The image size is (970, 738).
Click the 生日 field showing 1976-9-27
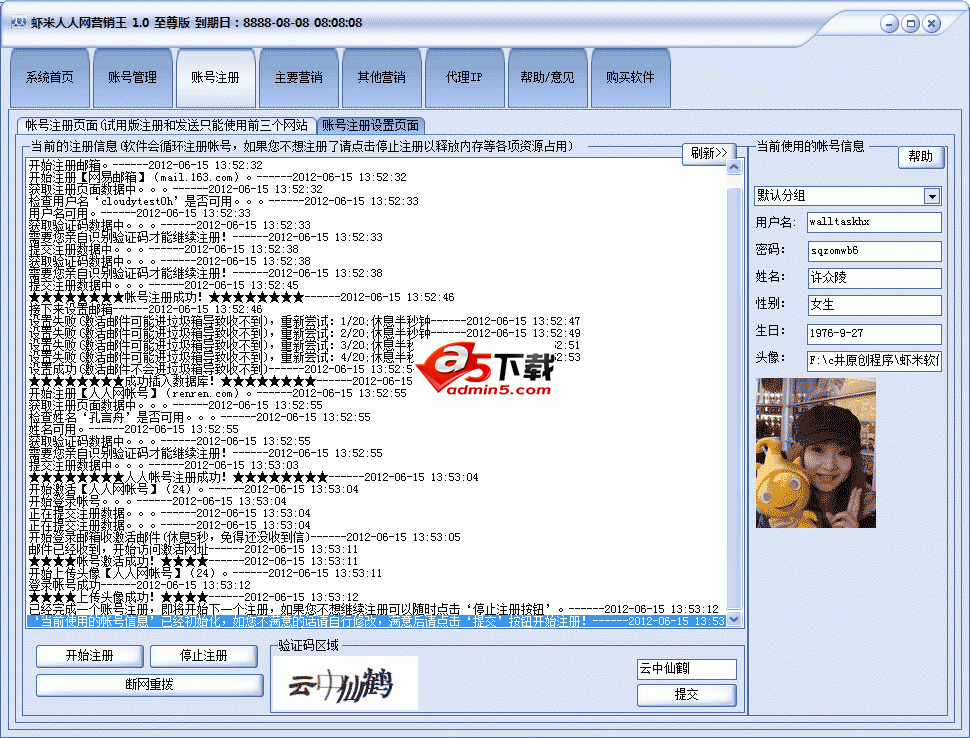tap(874, 333)
